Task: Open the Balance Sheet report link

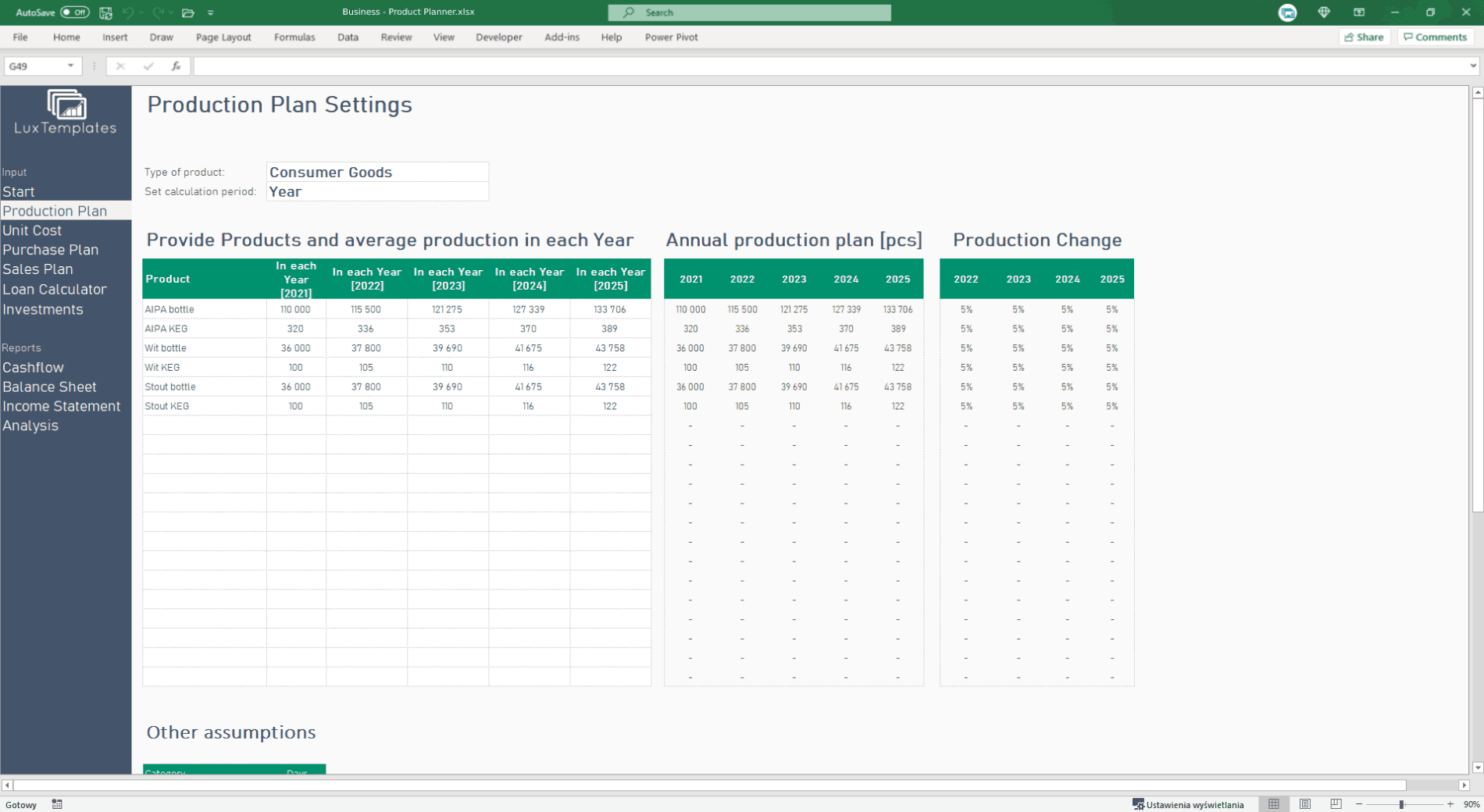Action: coord(49,386)
